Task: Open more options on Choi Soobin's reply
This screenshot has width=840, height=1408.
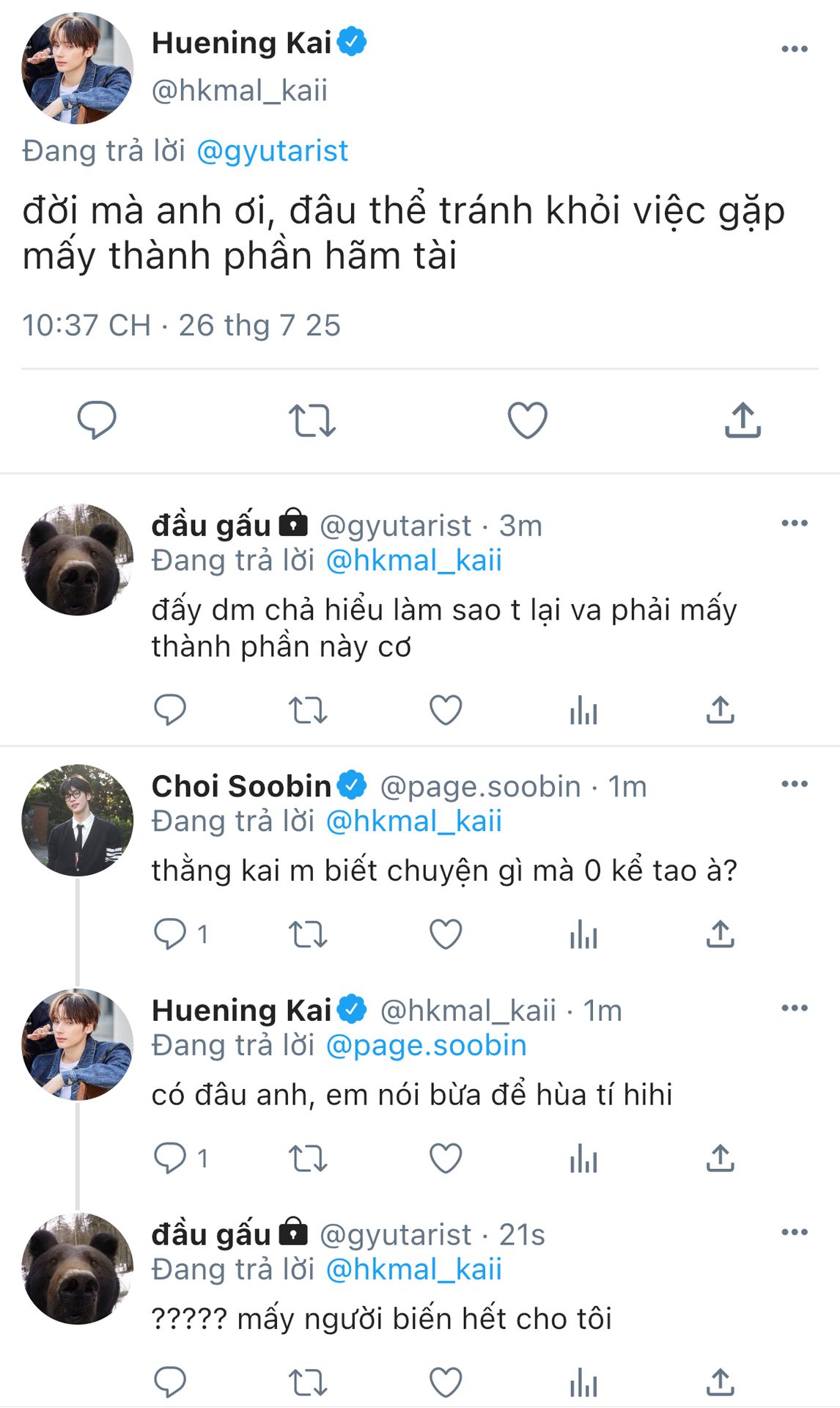Action: tap(794, 784)
